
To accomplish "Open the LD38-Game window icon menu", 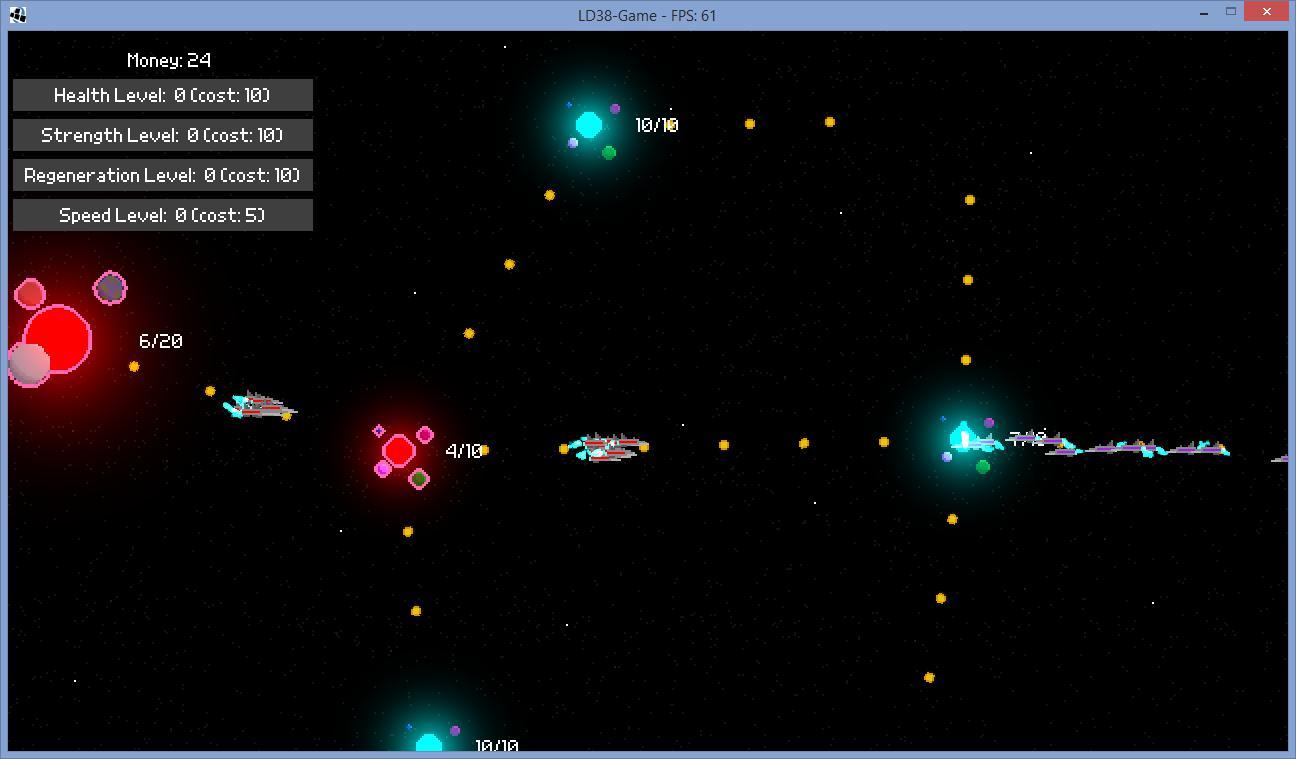I will (x=17, y=14).
